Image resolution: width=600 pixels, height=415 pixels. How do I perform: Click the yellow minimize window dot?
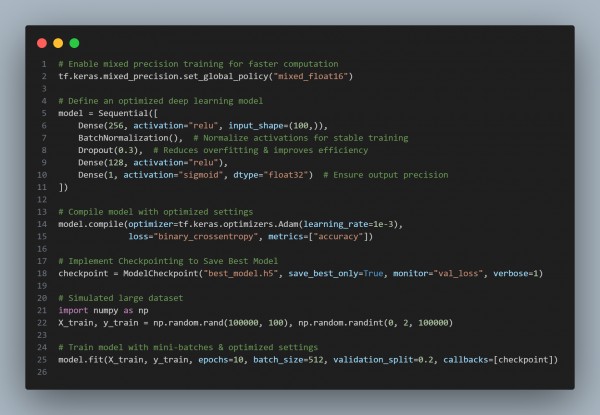click(58, 43)
